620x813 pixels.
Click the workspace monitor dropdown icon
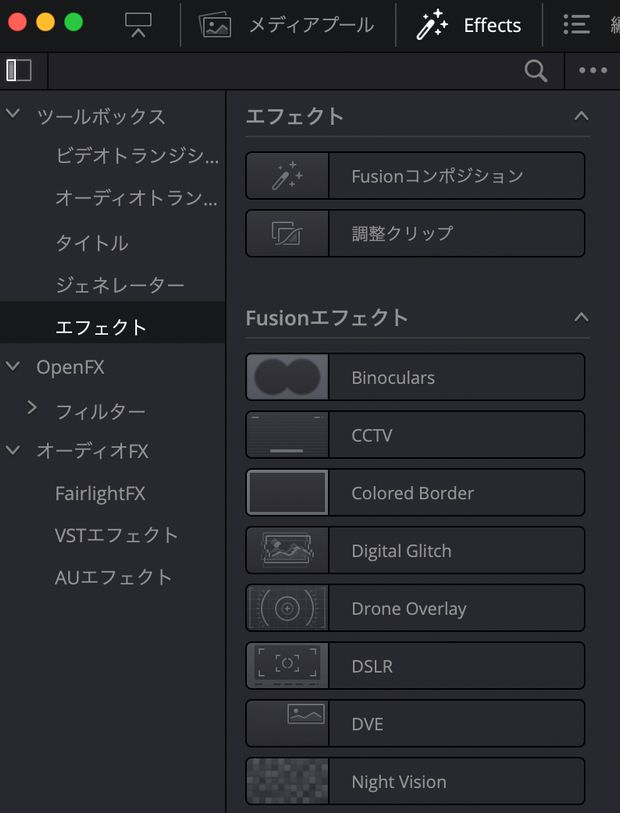tap(138, 24)
